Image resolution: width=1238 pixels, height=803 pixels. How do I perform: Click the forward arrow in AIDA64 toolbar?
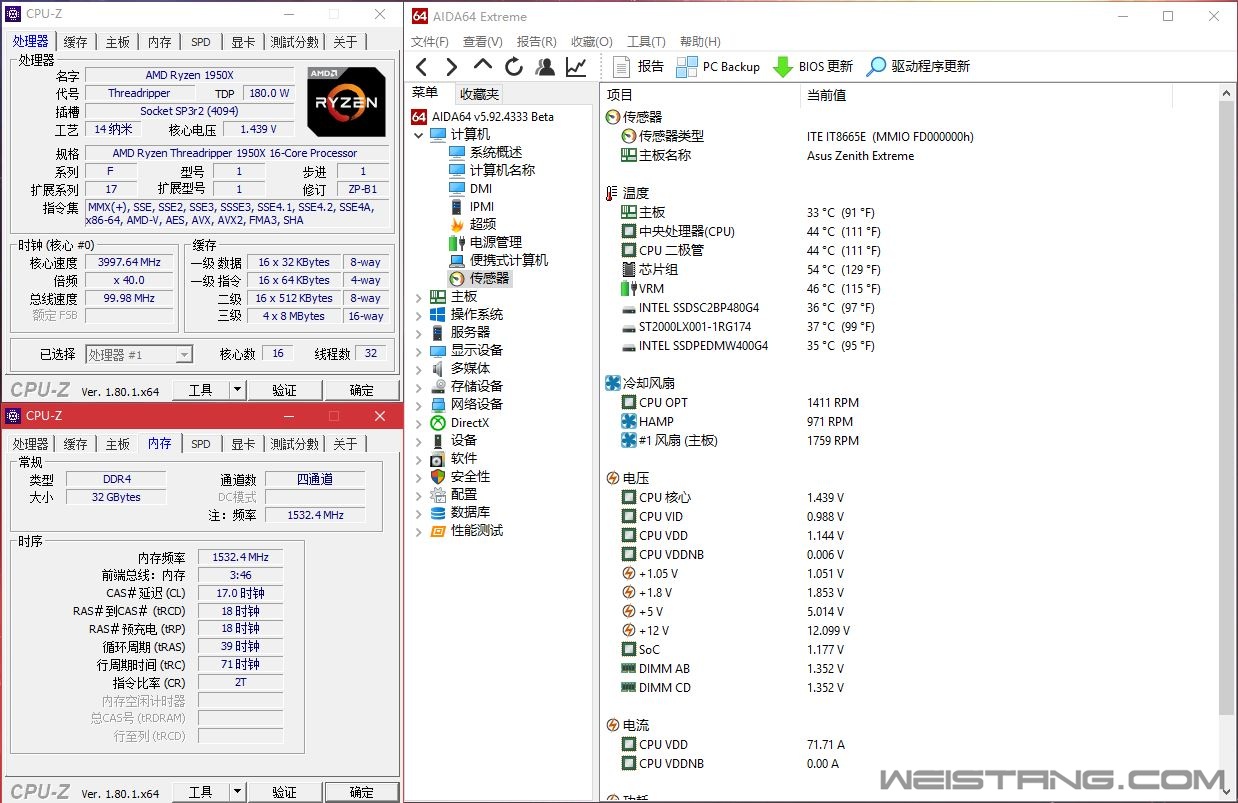tap(452, 67)
